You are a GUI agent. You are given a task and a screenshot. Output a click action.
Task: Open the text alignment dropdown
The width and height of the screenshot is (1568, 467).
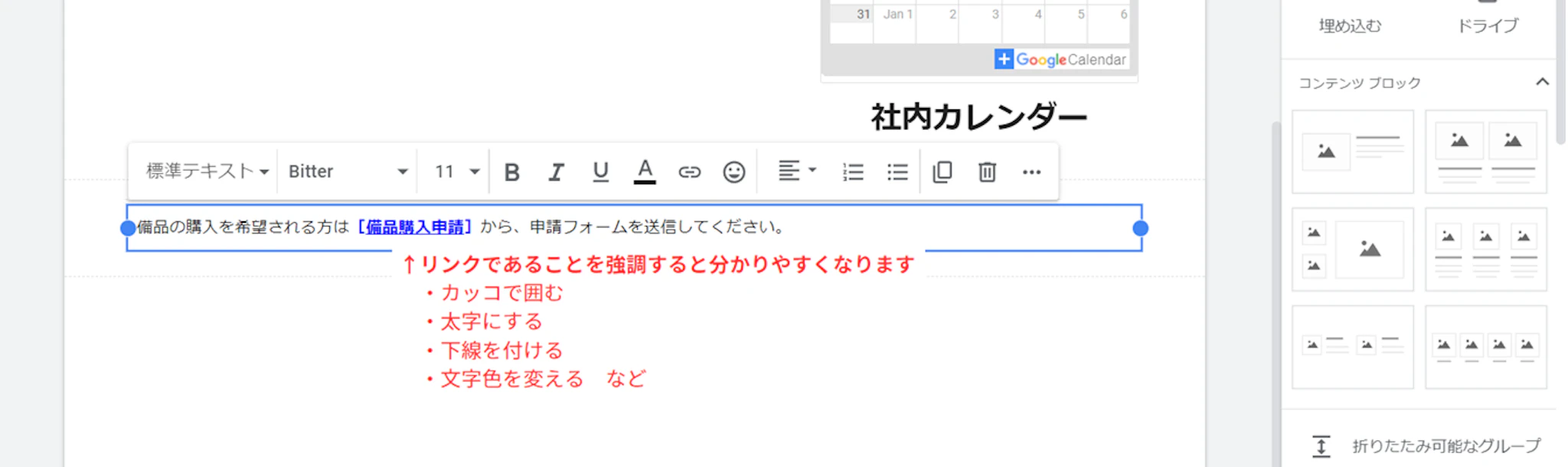click(x=796, y=171)
